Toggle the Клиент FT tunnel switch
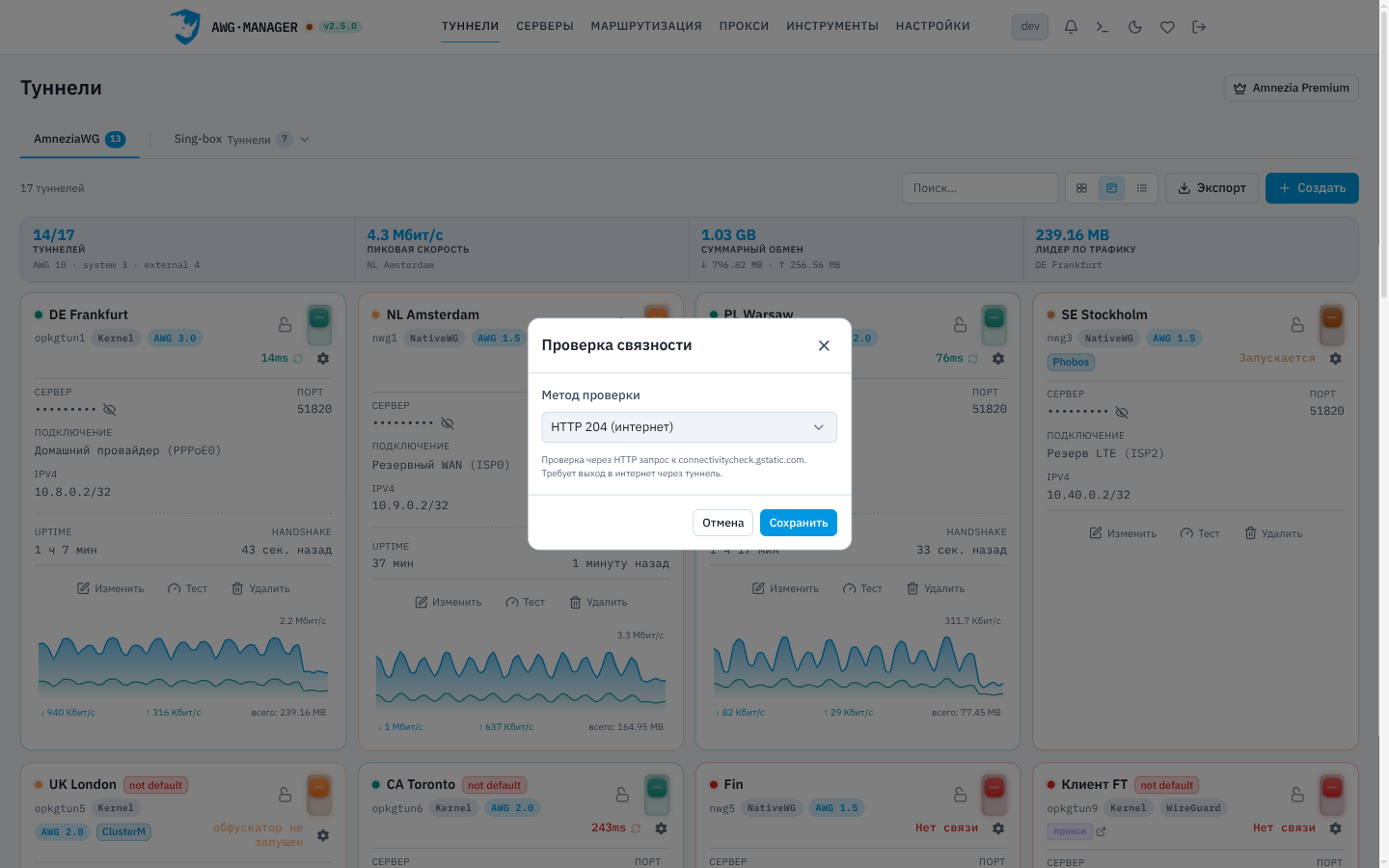This screenshot has width=1389, height=868. (x=1332, y=795)
